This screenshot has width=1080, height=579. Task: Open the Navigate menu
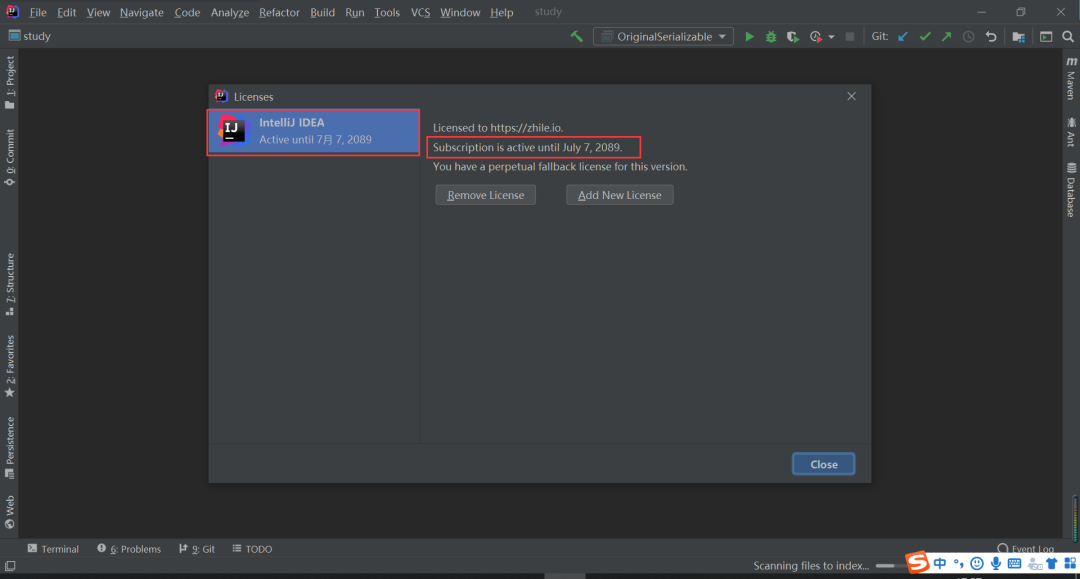(x=142, y=12)
